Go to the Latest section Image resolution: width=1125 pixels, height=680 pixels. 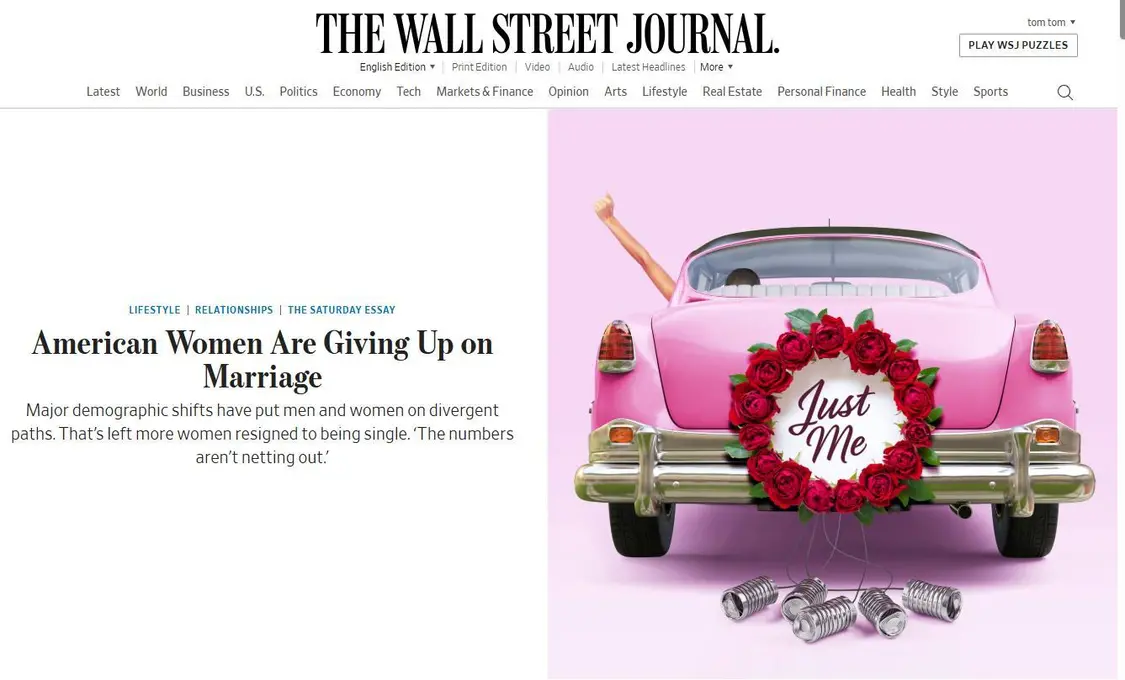(x=103, y=92)
